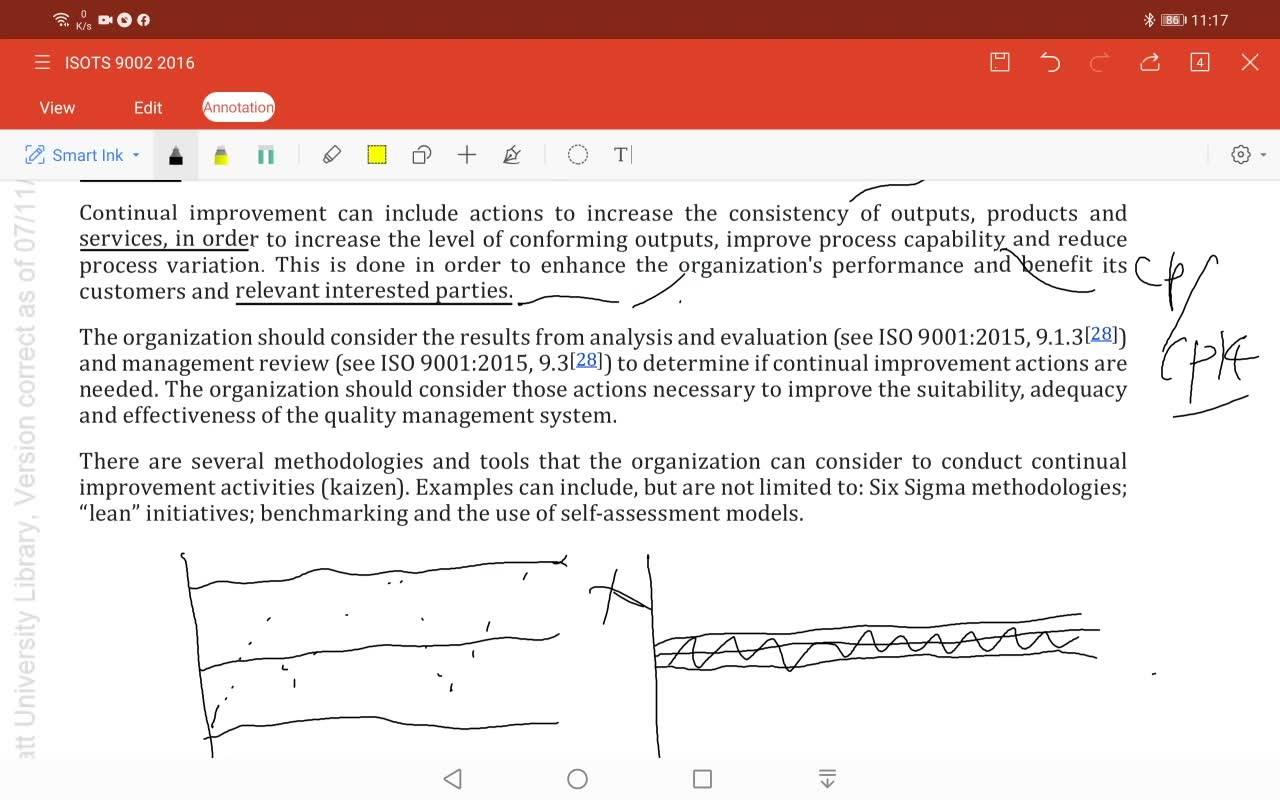
Task: Tap the battery indicator showing 86
Action: point(1174,20)
